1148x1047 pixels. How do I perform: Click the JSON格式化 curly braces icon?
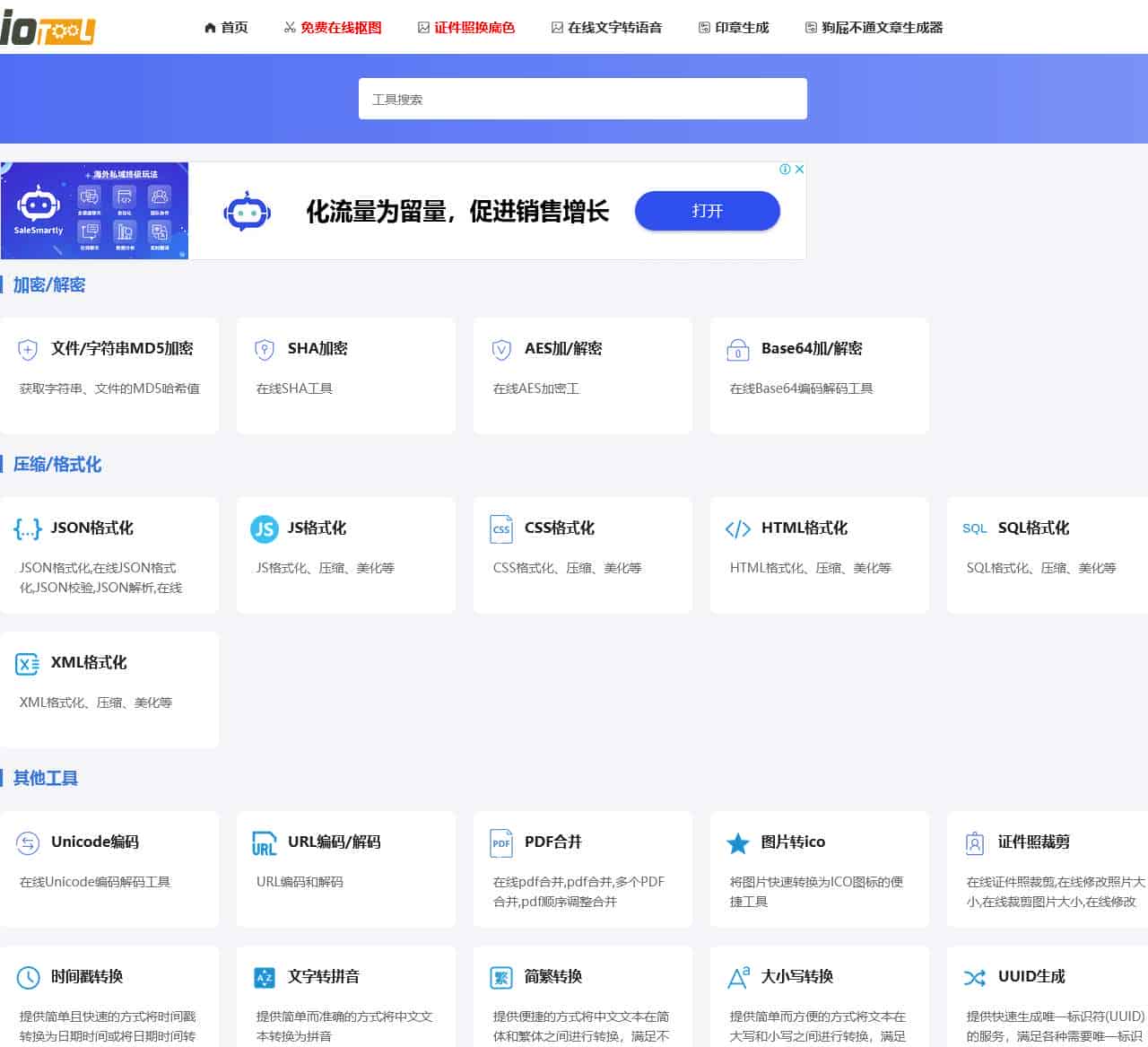point(28,528)
